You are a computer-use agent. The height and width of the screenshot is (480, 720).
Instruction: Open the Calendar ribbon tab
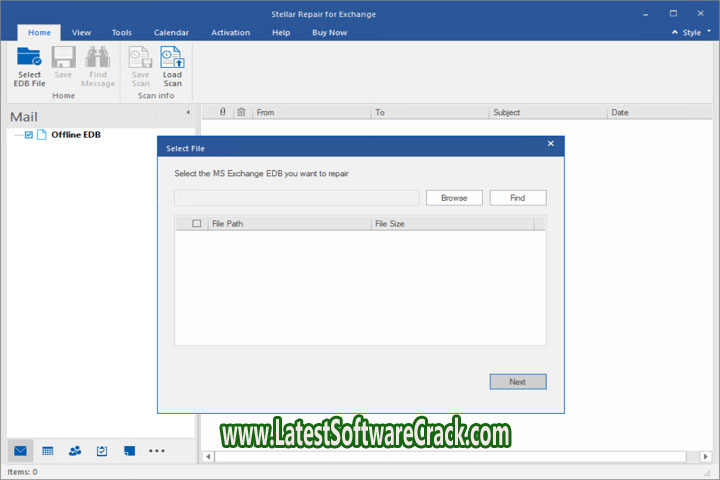pos(171,33)
